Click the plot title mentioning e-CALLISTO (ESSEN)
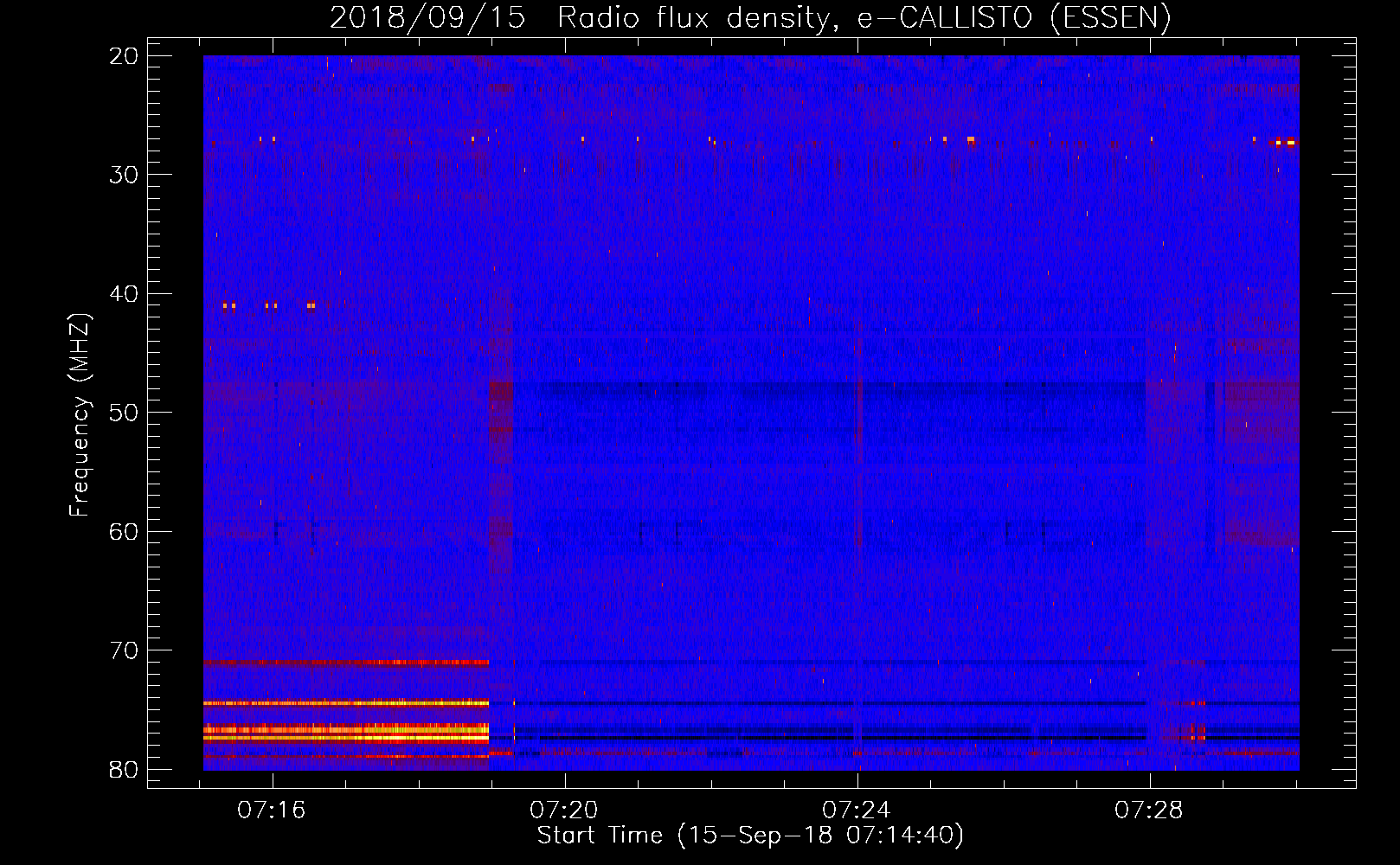The image size is (1400, 865). point(750,17)
